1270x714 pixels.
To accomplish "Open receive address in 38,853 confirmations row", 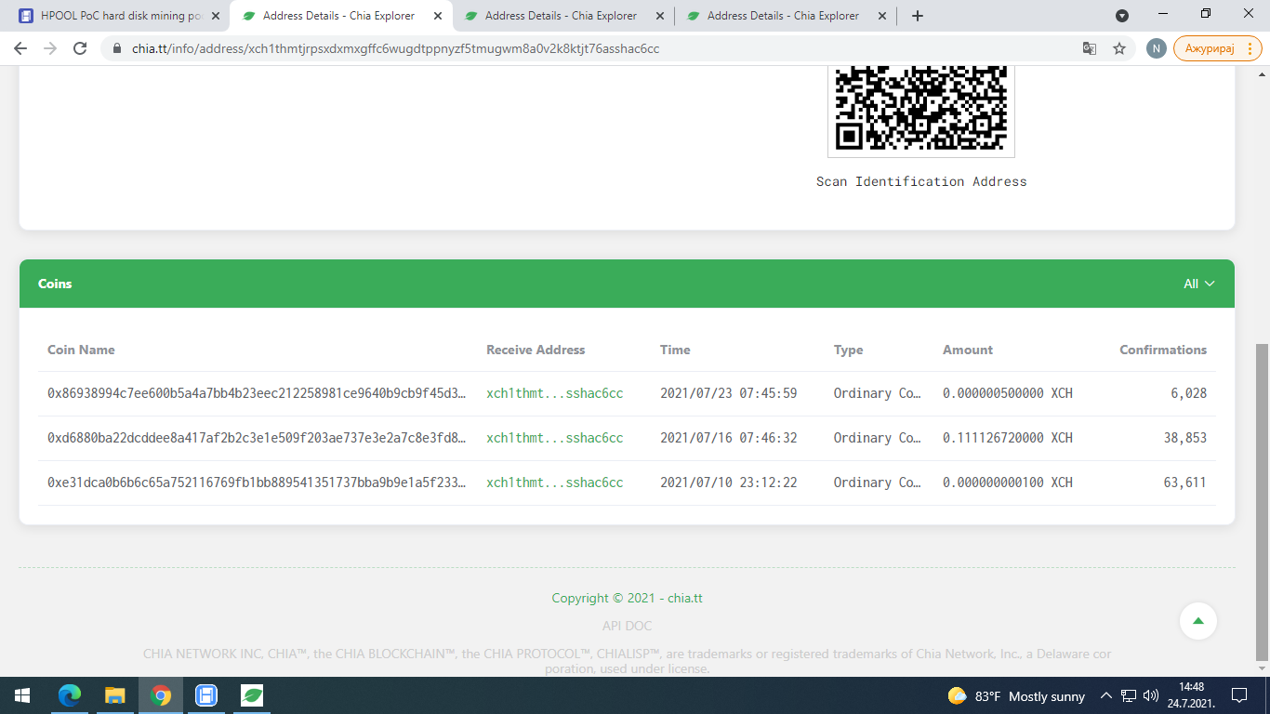I will click(x=555, y=438).
